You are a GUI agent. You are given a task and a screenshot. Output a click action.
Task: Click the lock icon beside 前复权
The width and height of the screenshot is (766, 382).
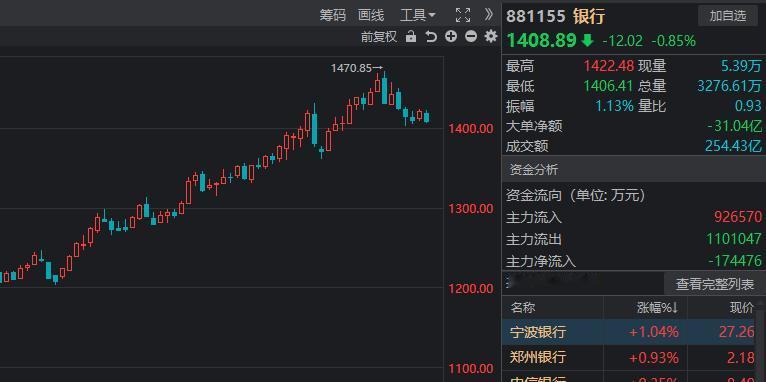(x=411, y=37)
